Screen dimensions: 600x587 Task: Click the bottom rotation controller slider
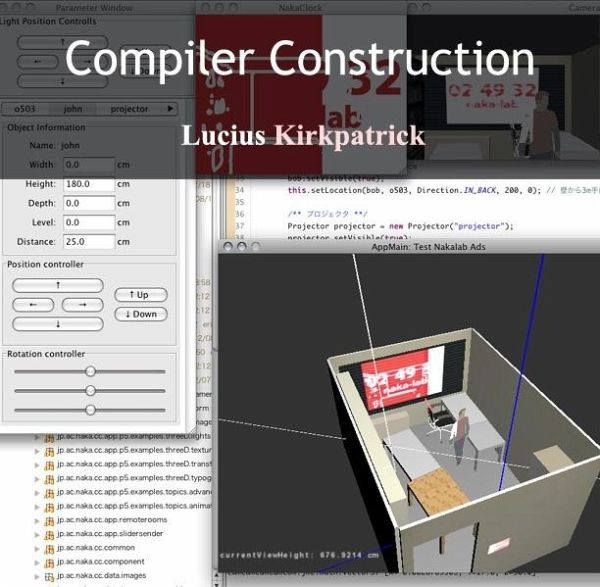(x=90, y=409)
